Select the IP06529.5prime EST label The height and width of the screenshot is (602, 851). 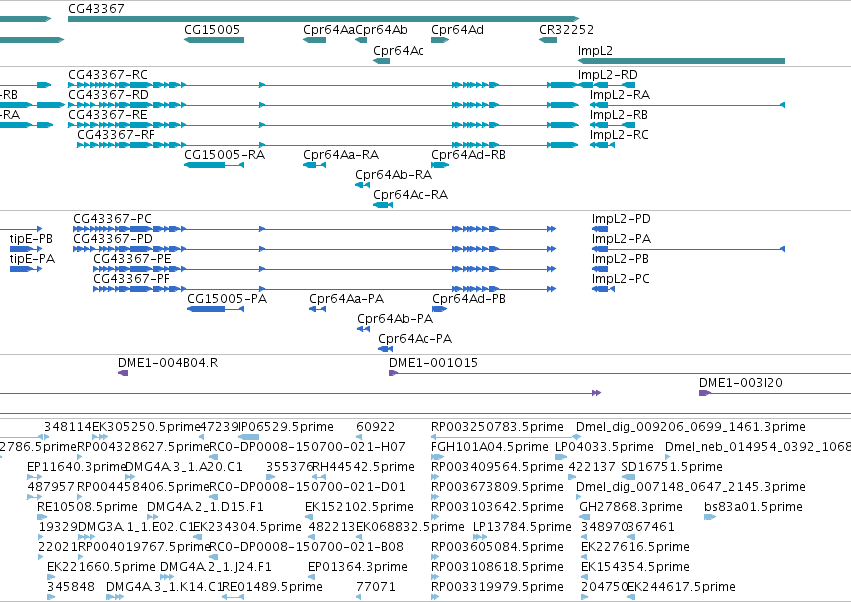(285, 427)
